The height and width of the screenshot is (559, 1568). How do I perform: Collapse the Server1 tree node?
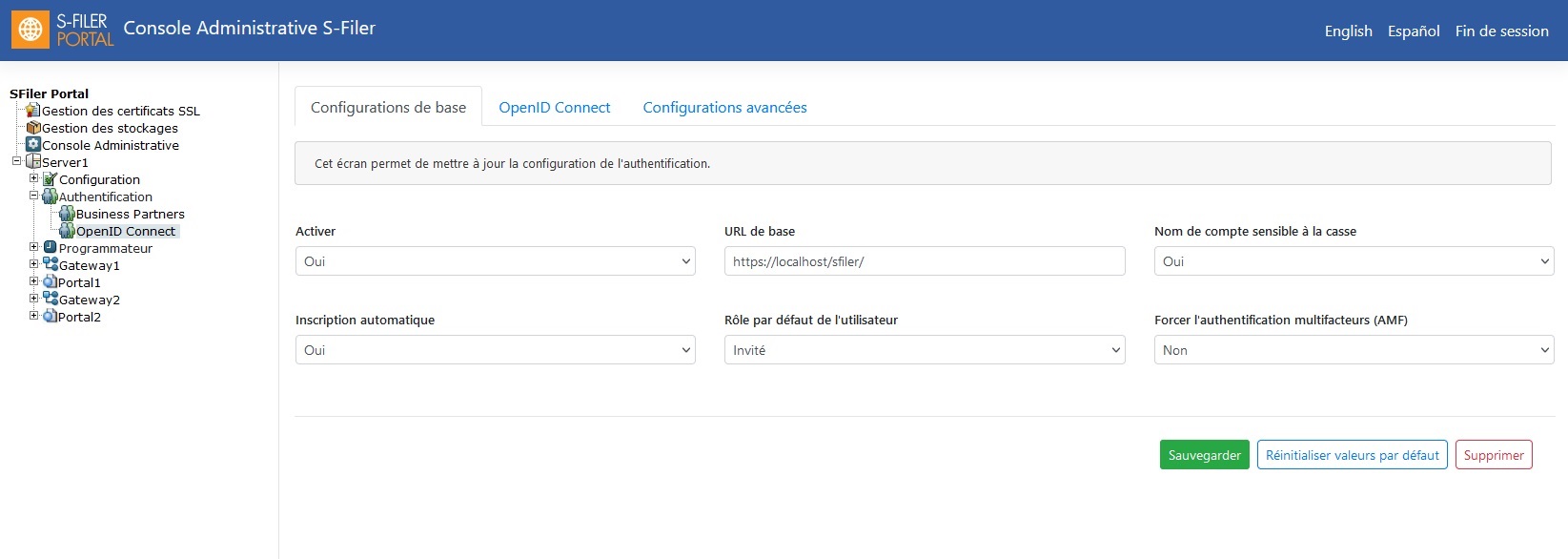click(x=16, y=161)
